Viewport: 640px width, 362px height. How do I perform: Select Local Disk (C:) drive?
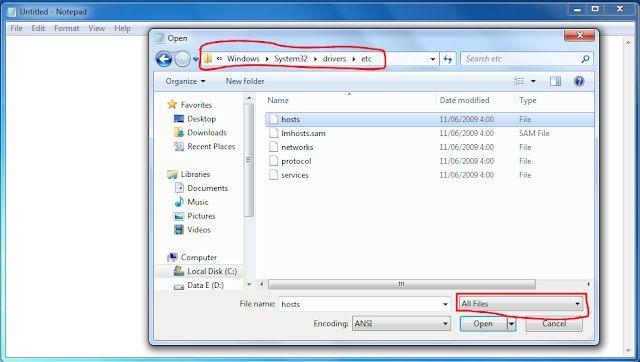[200, 271]
